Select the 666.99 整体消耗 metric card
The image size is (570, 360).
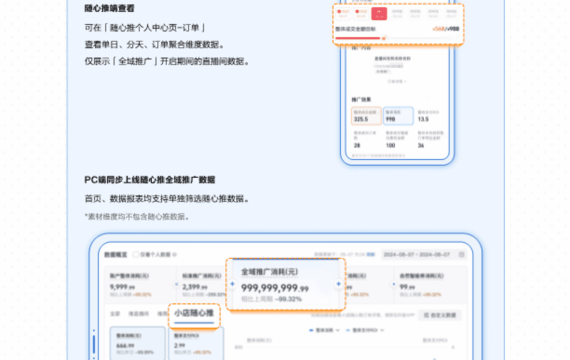[x=137, y=343]
